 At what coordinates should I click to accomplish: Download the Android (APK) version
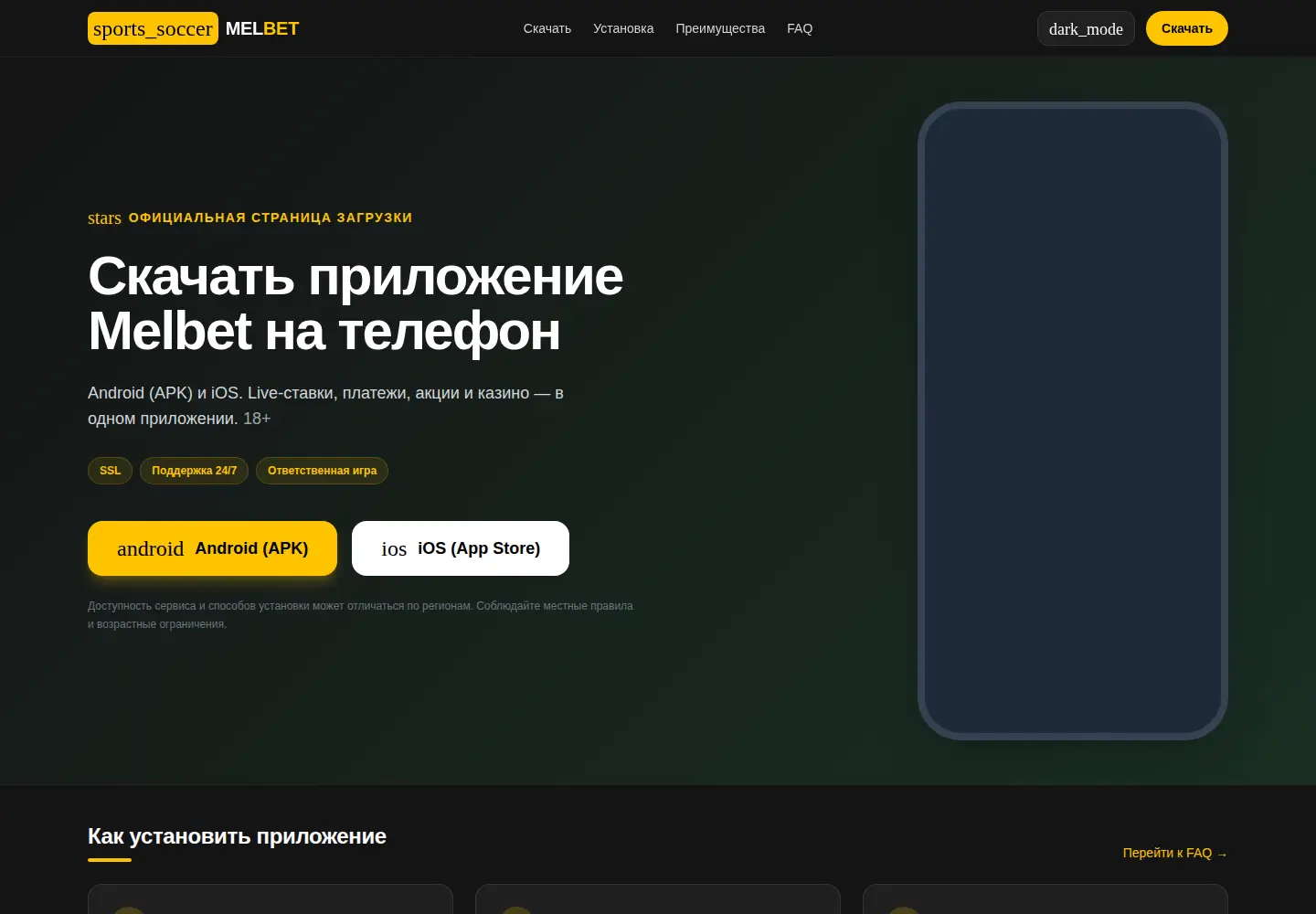tap(212, 548)
